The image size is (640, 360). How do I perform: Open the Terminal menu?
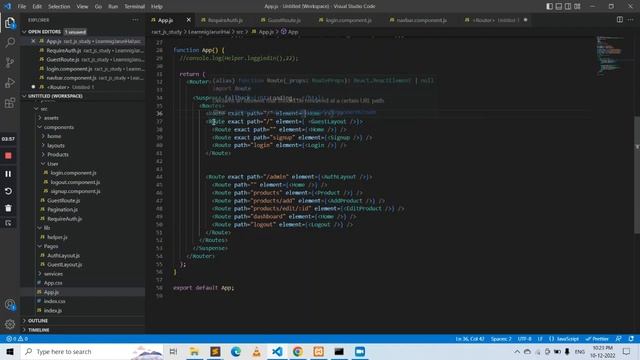pos(135,7)
